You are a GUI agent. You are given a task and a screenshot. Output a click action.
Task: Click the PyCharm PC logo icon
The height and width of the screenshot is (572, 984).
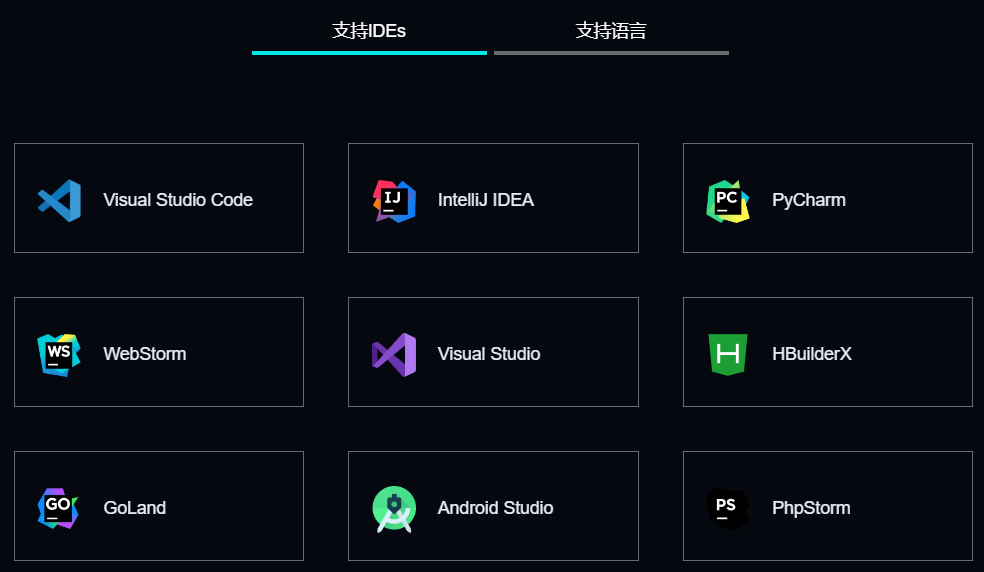click(728, 201)
